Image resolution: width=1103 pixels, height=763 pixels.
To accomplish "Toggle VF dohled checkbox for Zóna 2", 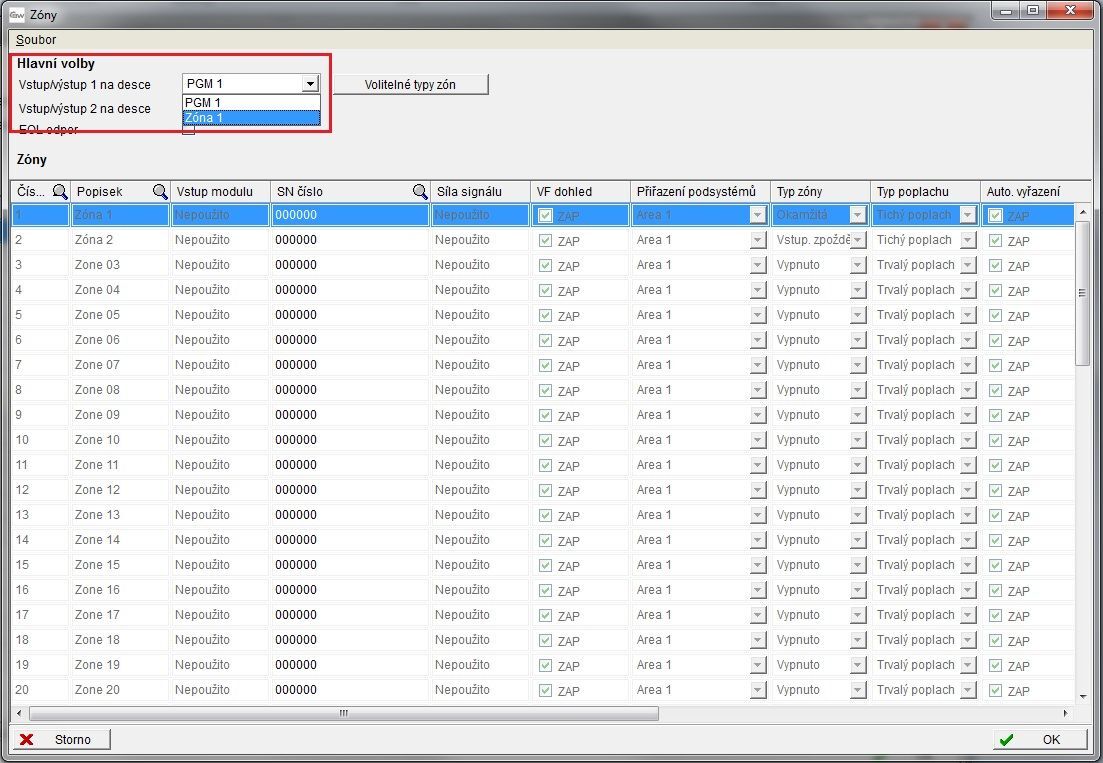I will [x=545, y=240].
